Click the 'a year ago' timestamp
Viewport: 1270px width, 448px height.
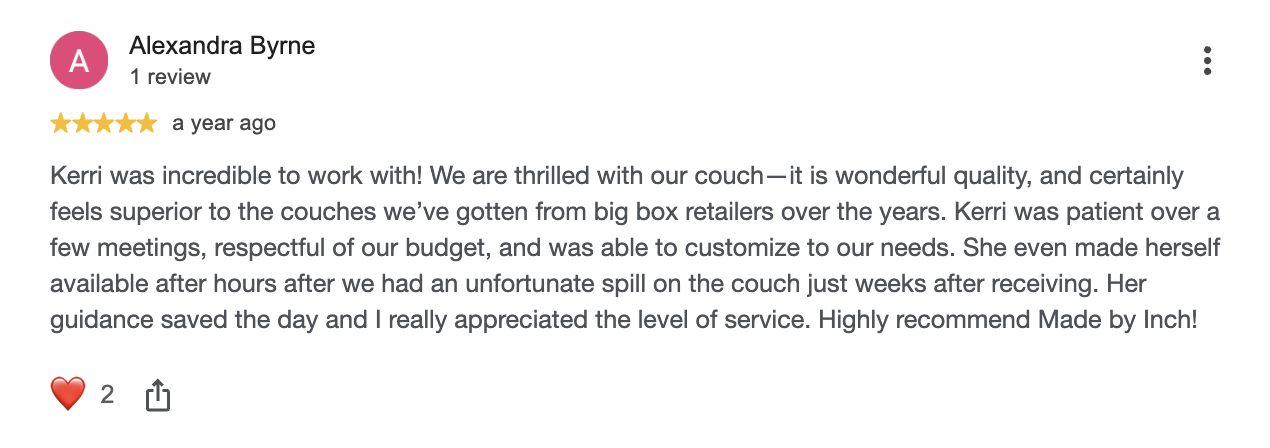point(224,123)
